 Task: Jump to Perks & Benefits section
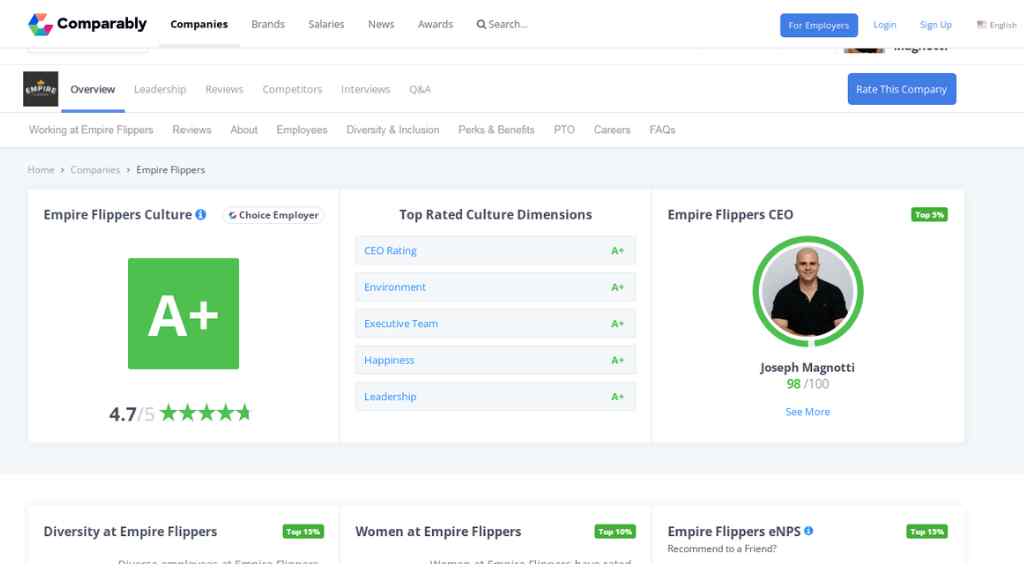point(496,130)
